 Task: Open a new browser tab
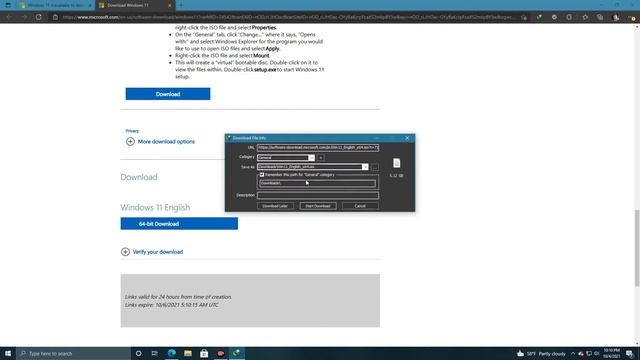pyautogui.click(x=181, y=5)
